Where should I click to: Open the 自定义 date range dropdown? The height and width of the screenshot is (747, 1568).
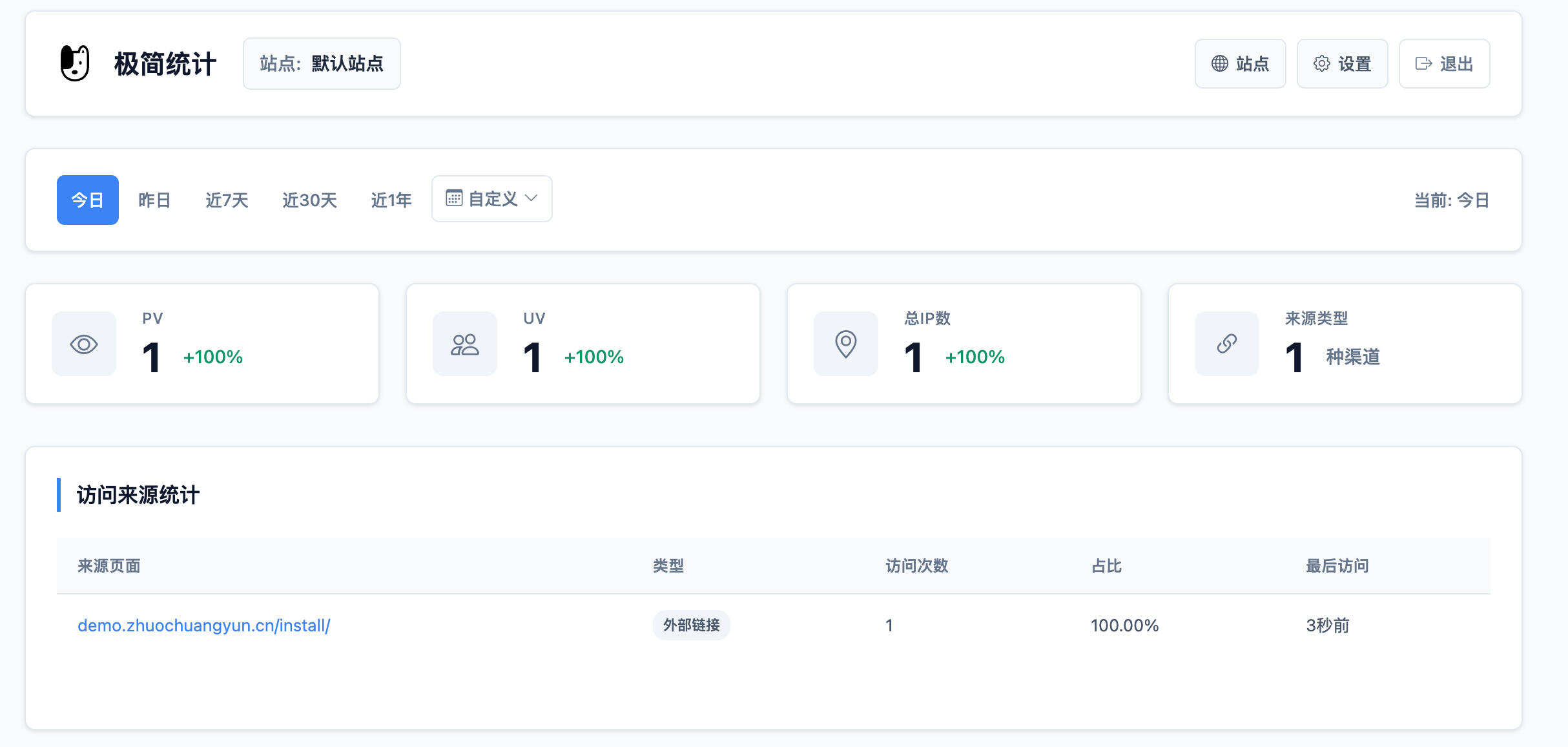(491, 198)
